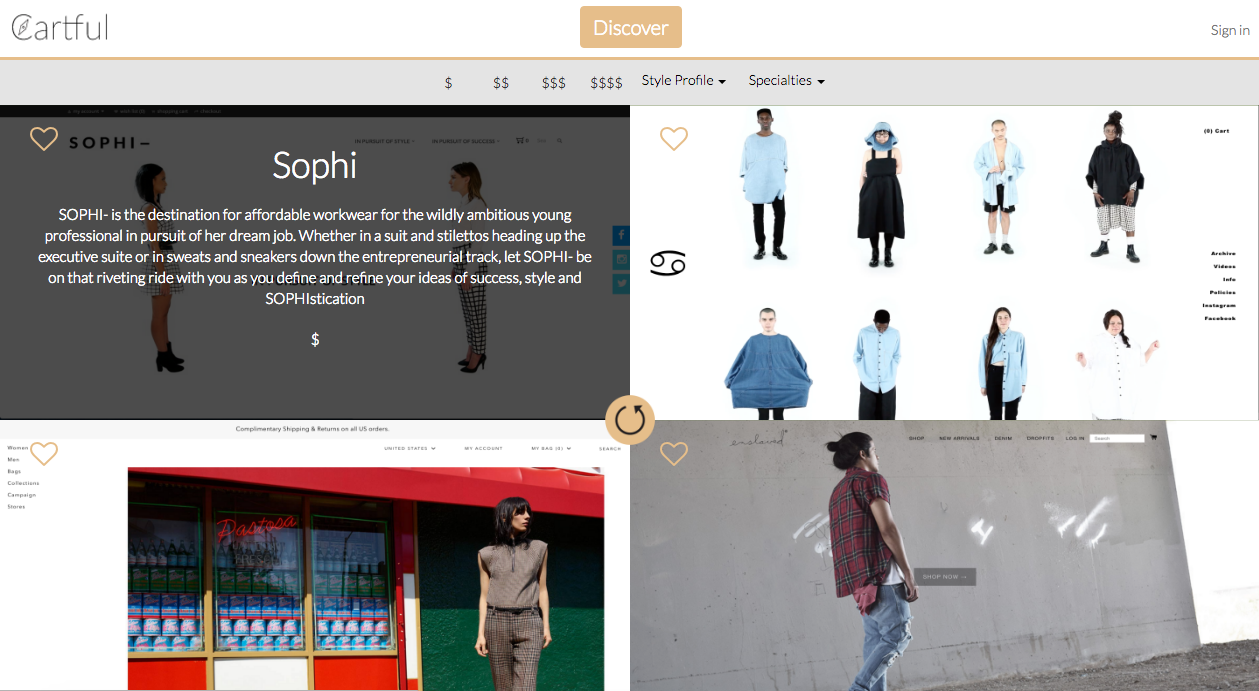Open the cart icon on the enslaved navbar
The width and height of the screenshot is (1259, 691).
[1153, 437]
